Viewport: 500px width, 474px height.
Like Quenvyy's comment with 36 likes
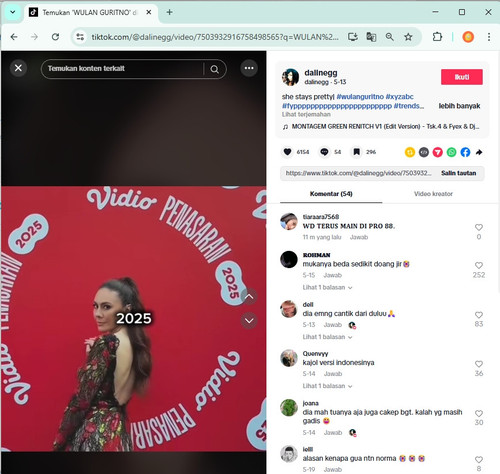(x=479, y=364)
